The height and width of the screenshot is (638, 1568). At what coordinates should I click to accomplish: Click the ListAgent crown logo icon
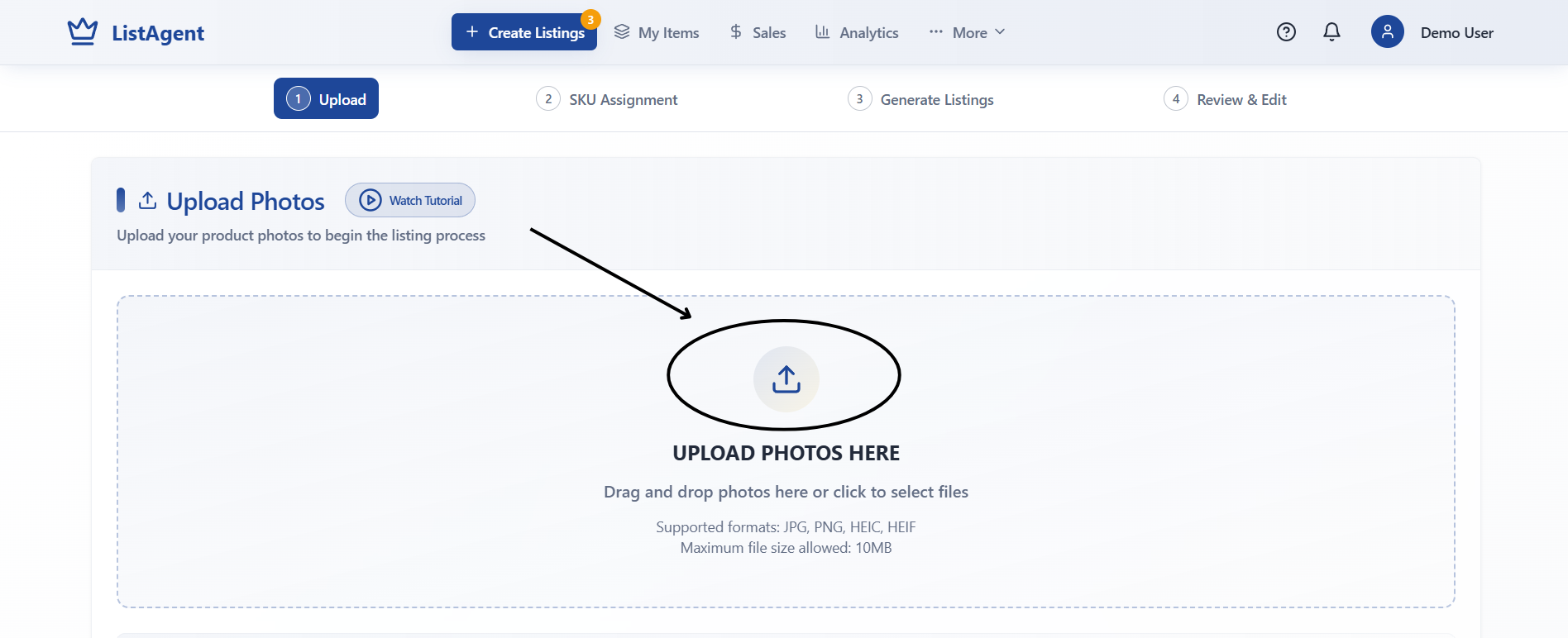click(x=83, y=32)
